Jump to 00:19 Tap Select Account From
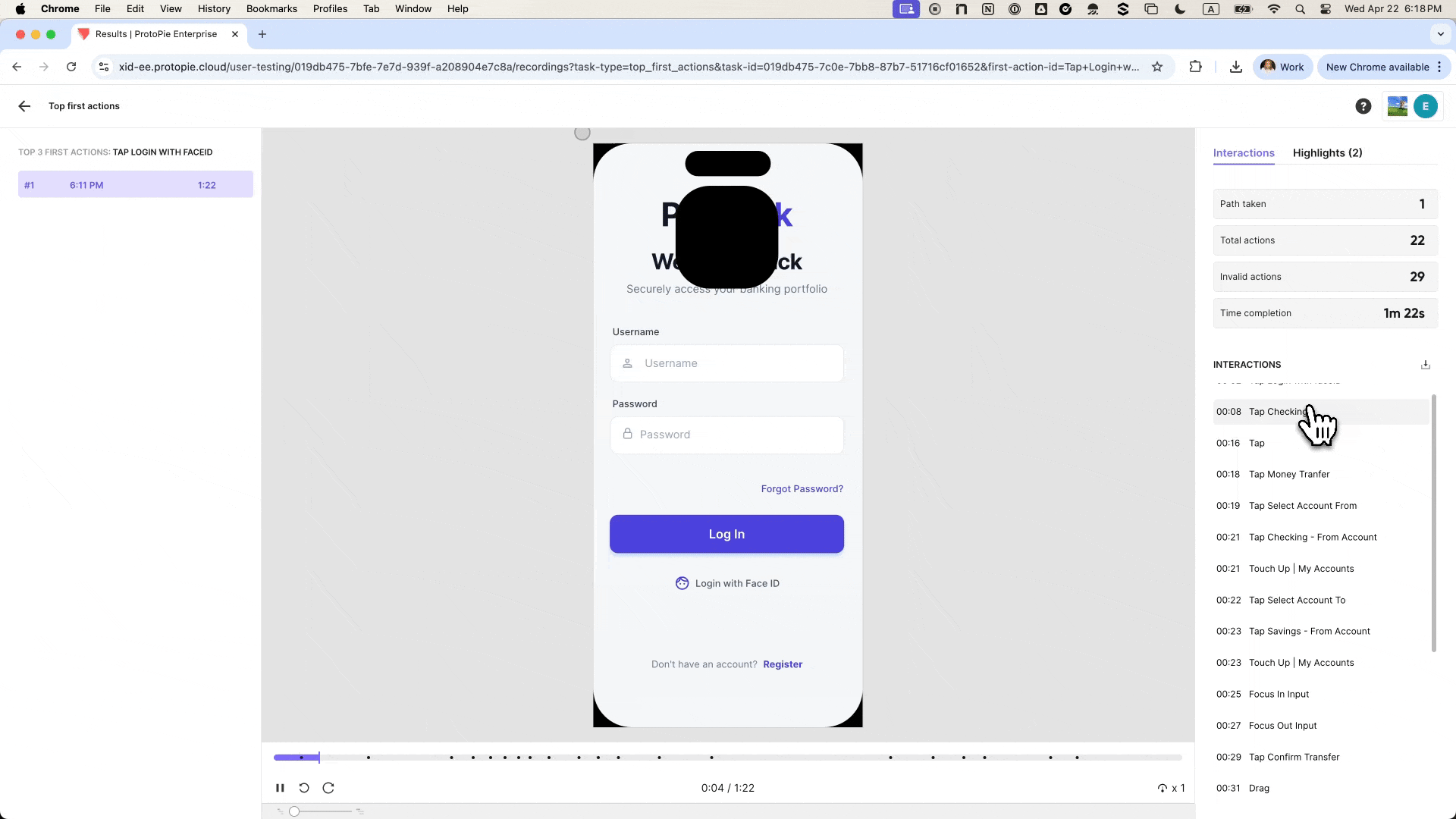Screen dimensions: 1456x819 pyautogui.click(x=1321, y=506)
